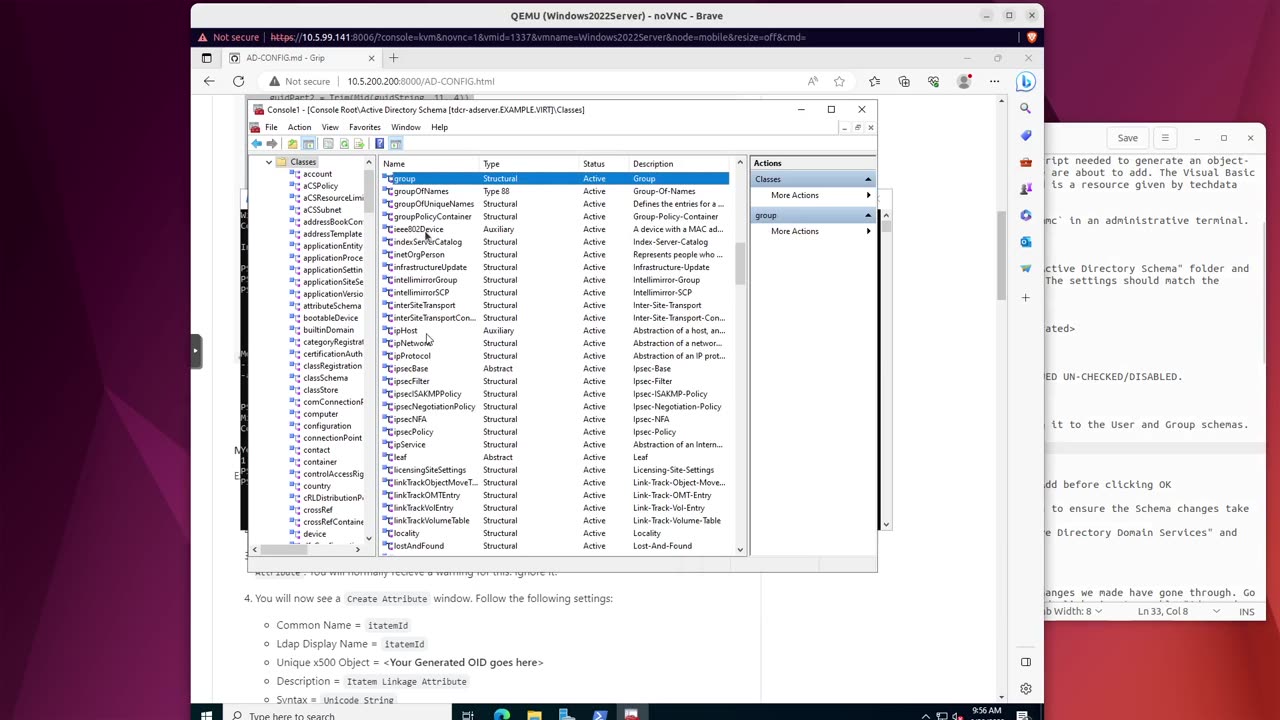Open Edge sidebar Games chess icon
Viewport: 1280px width, 720px height.
1025,188
